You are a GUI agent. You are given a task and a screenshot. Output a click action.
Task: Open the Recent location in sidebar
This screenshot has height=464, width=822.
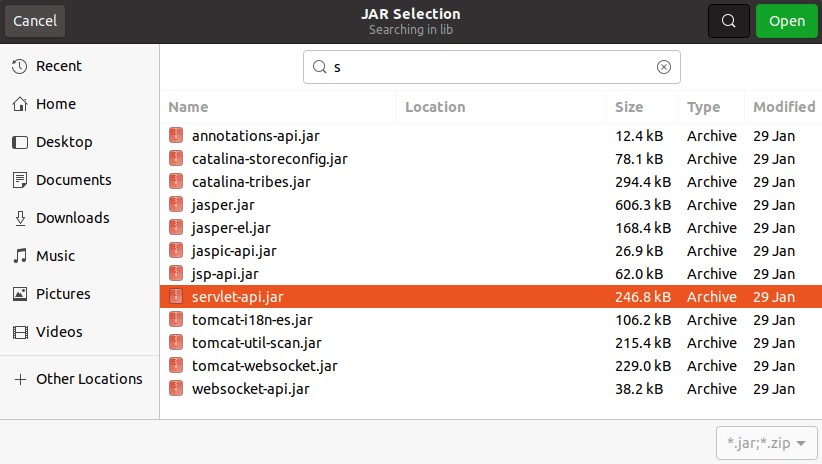tap(58, 66)
